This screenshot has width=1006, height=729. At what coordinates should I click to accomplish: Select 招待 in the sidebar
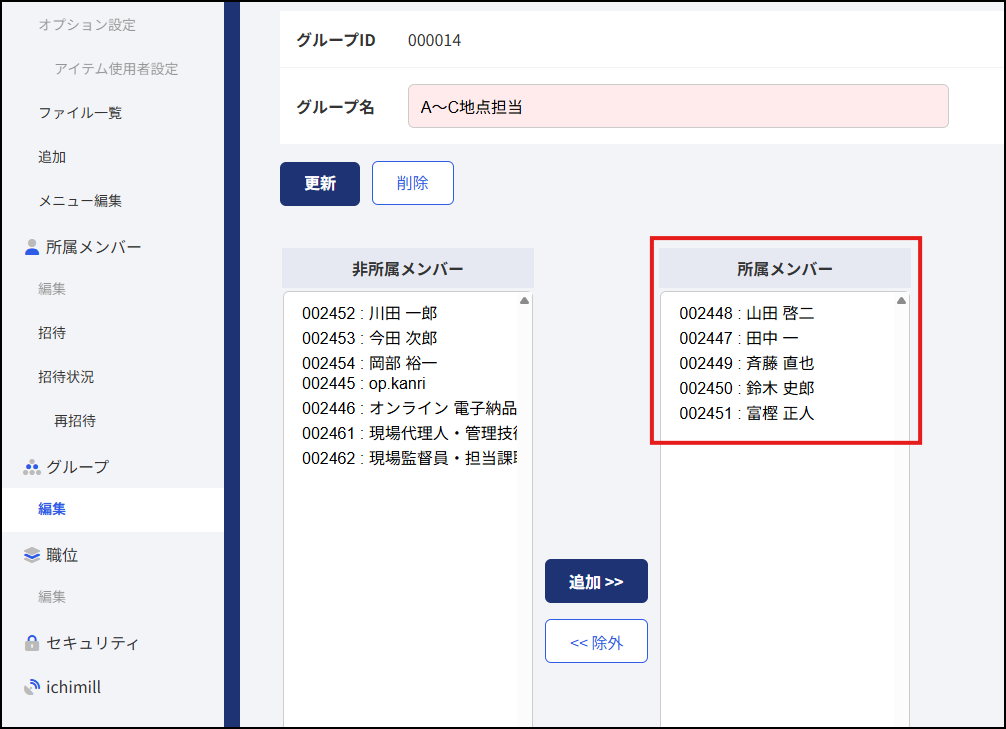(52, 333)
